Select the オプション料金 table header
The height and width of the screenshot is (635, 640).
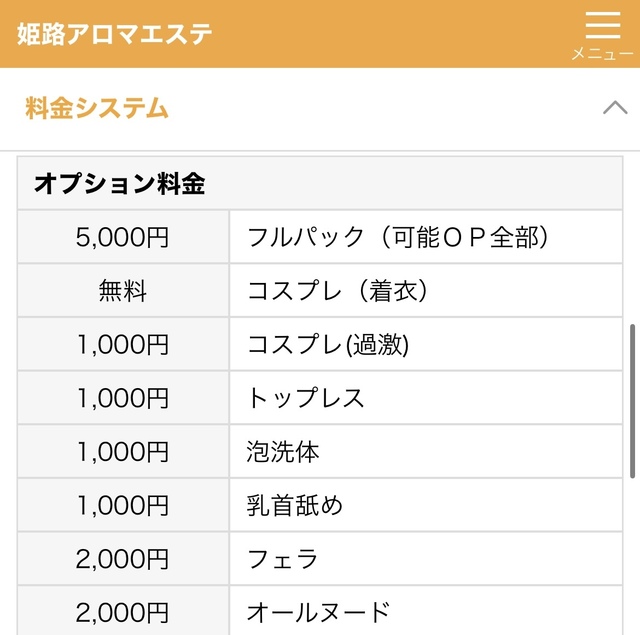pos(119,183)
